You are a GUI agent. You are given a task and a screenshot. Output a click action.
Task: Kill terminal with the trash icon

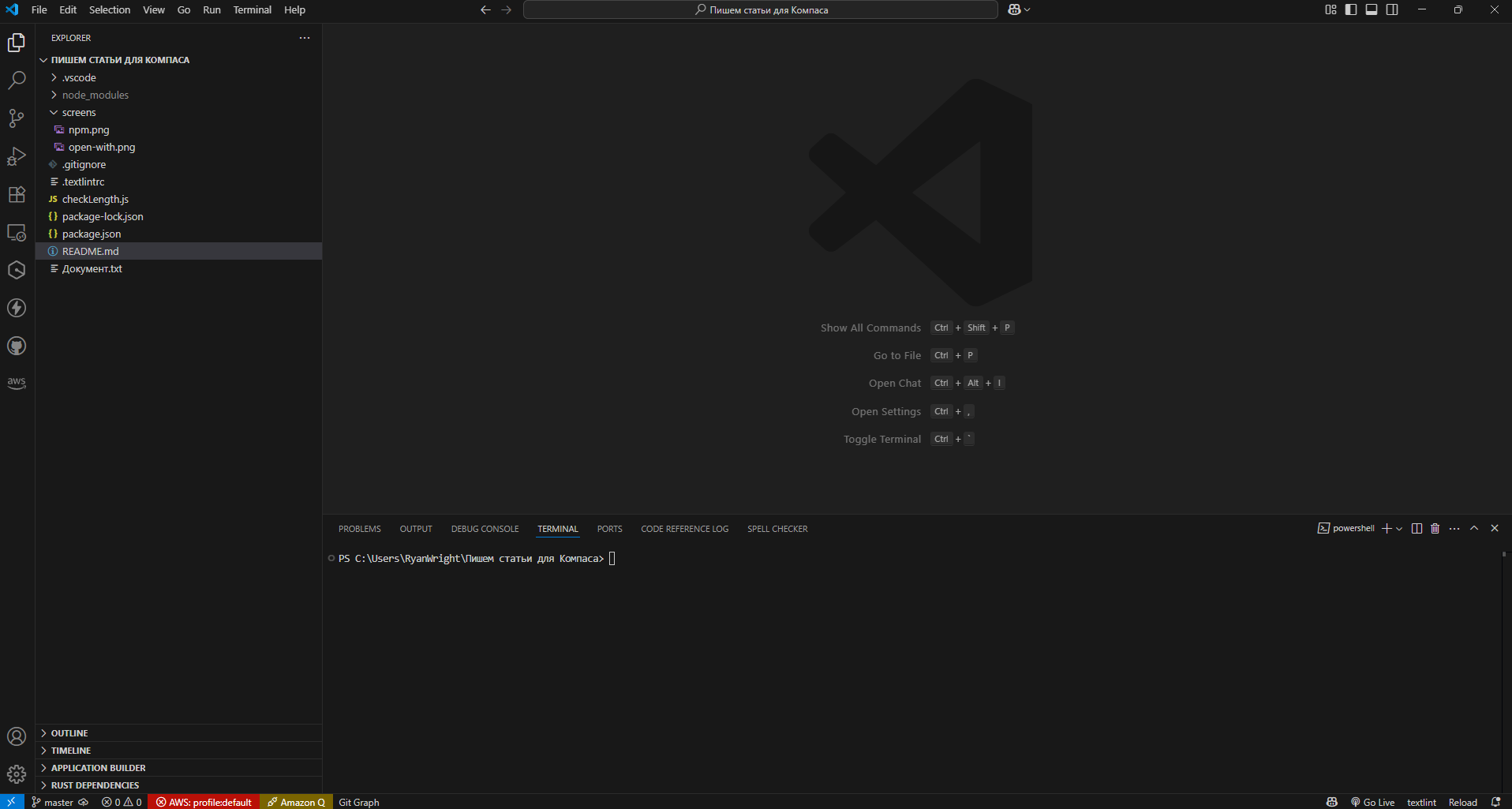point(1435,529)
